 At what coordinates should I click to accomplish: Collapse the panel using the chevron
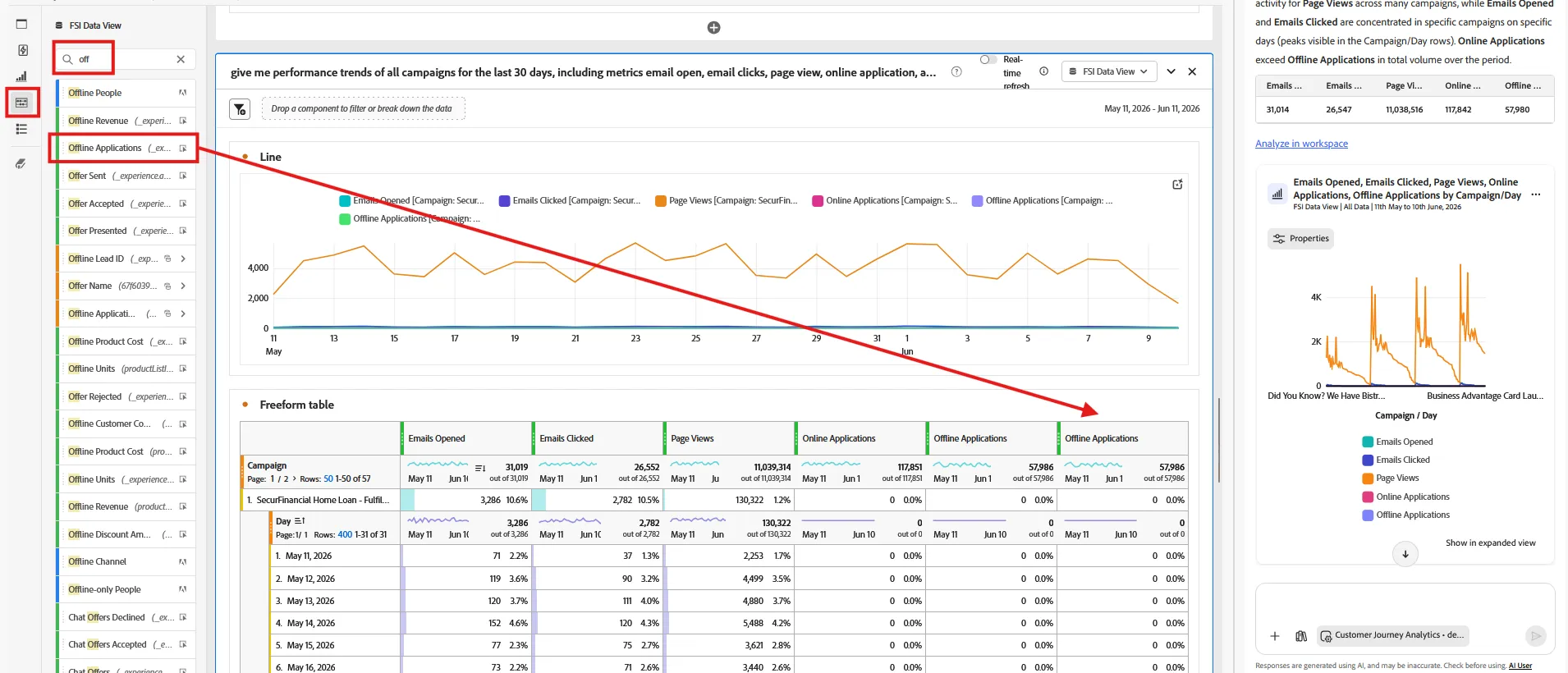click(1171, 71)
